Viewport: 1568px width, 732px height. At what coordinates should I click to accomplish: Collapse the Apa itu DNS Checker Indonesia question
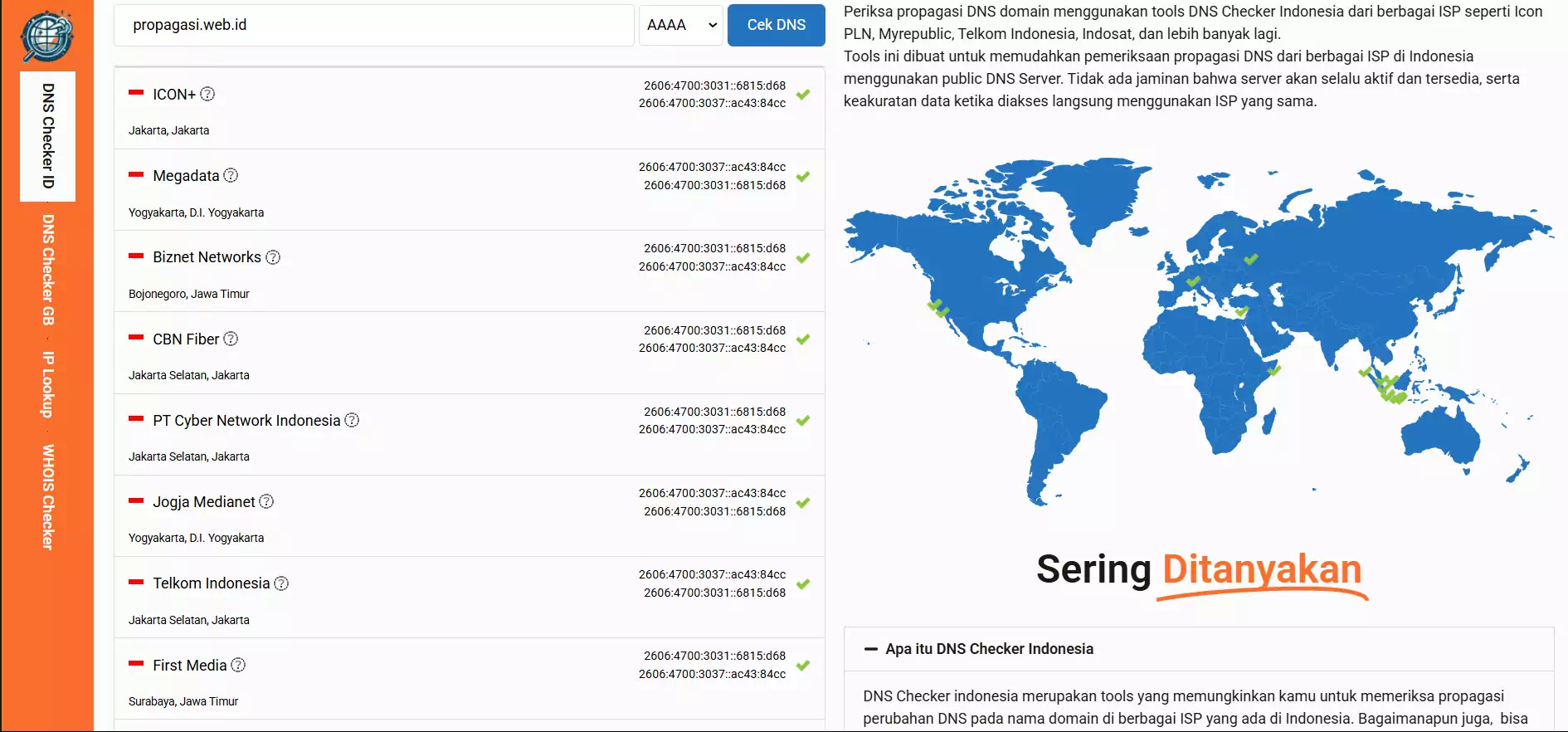(x=1199, y=649)
